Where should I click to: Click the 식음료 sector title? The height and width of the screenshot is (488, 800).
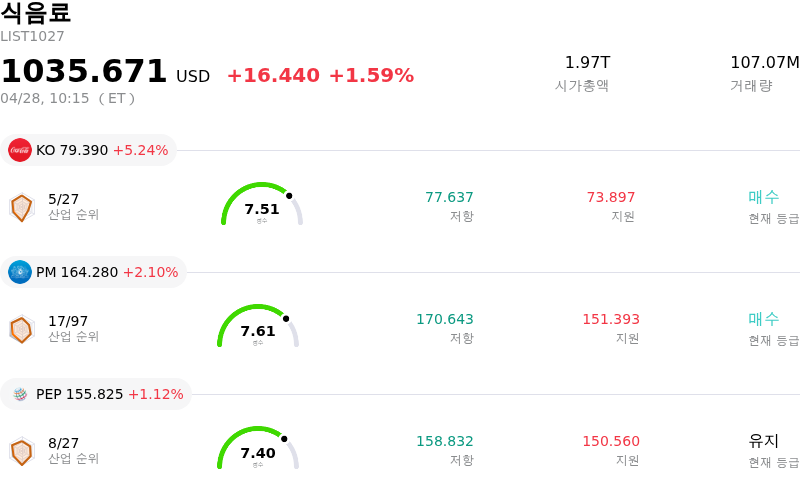coord(36,13)
